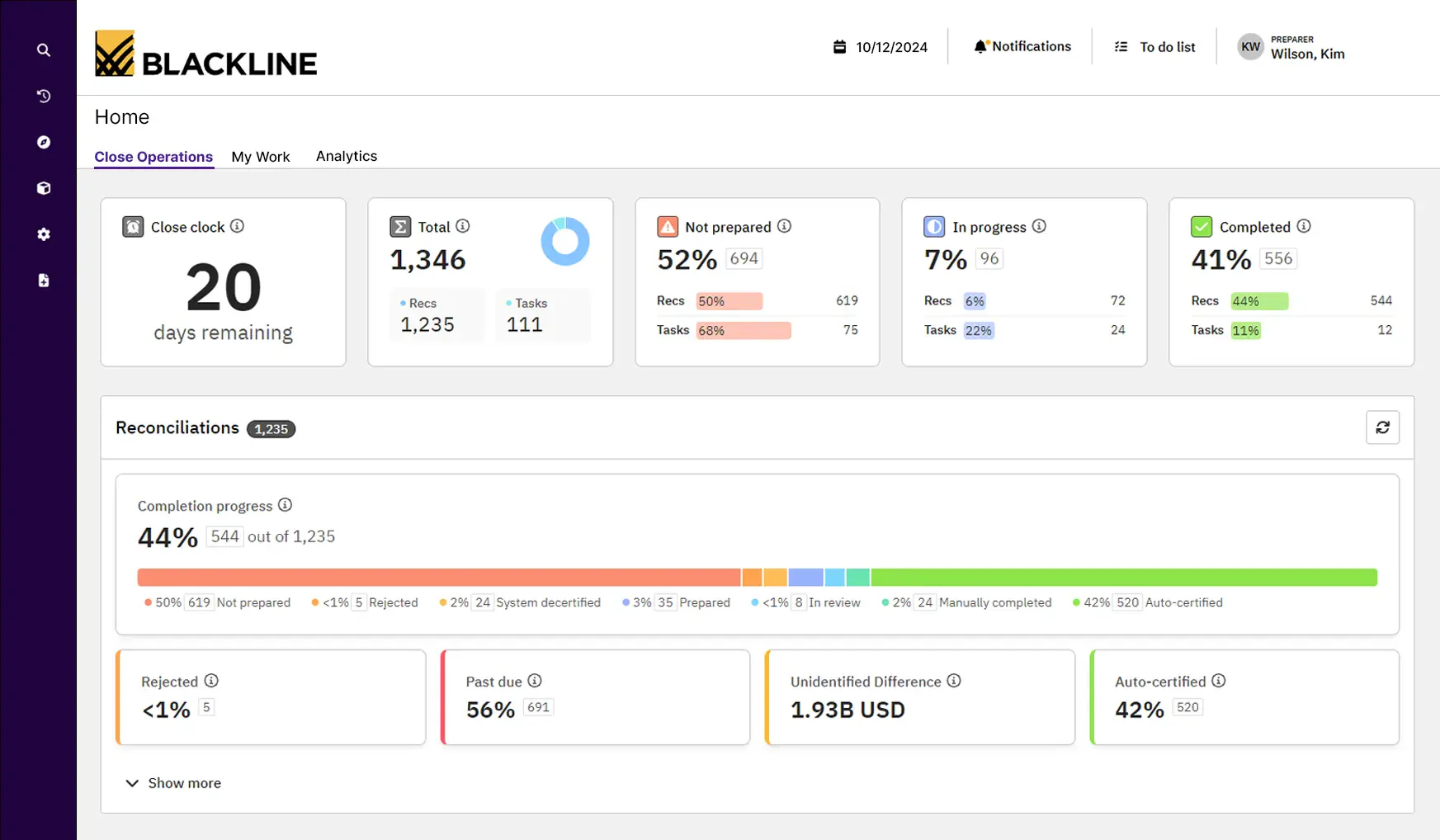Viewport: 1440px width, 840px height.
Task: Click the info icon next to Auto-certified card title
Action: pos(1219,681)
